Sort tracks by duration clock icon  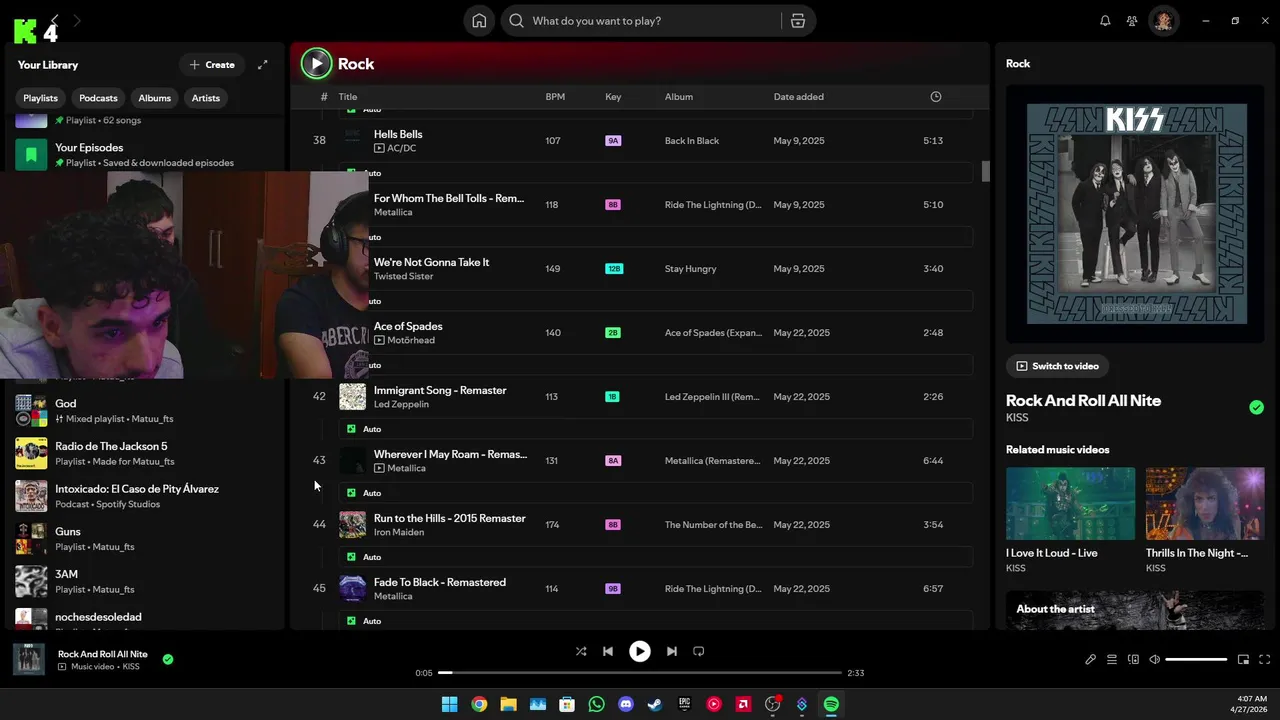click(936, 97)
